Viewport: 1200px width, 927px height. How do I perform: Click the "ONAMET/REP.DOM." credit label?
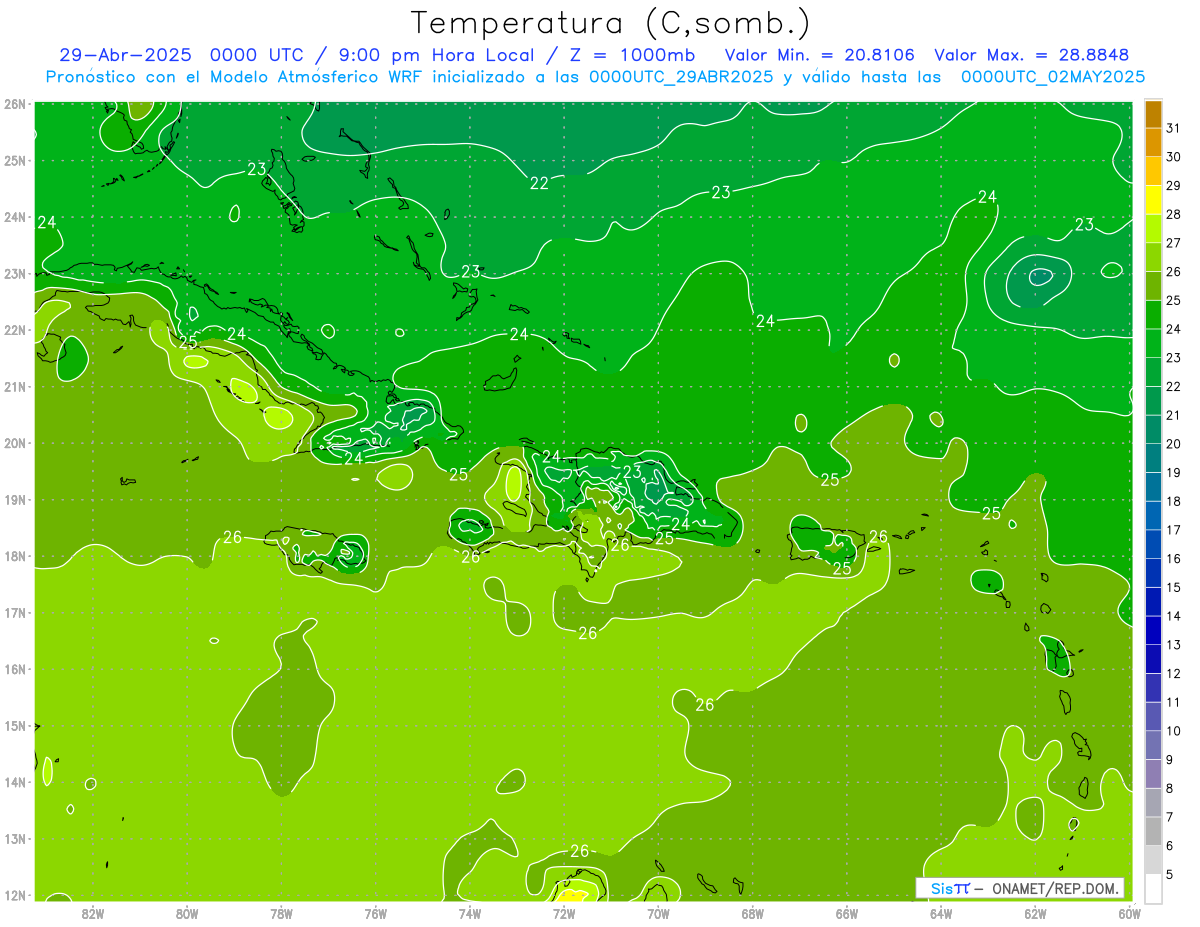point(1055,888)
